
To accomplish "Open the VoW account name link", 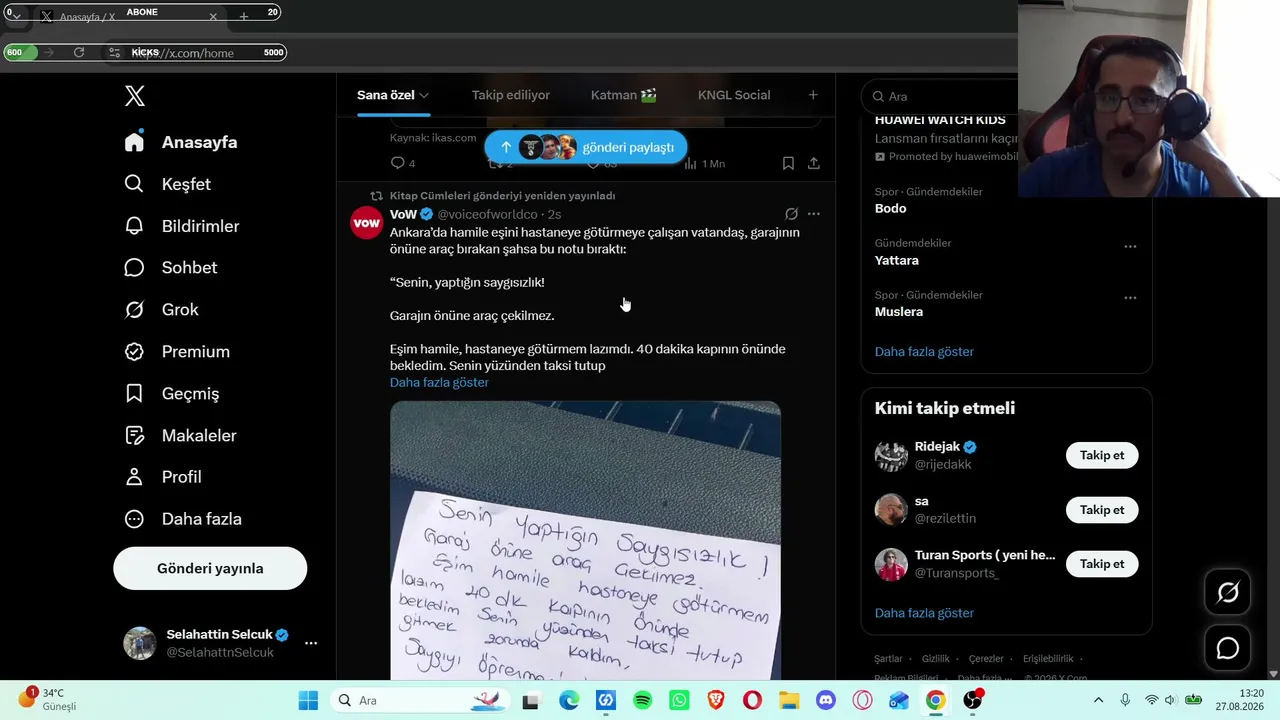I will pos(403,214).
